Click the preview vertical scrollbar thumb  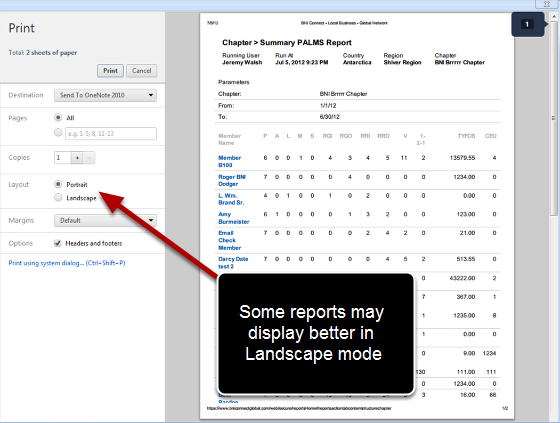(554, 118)
